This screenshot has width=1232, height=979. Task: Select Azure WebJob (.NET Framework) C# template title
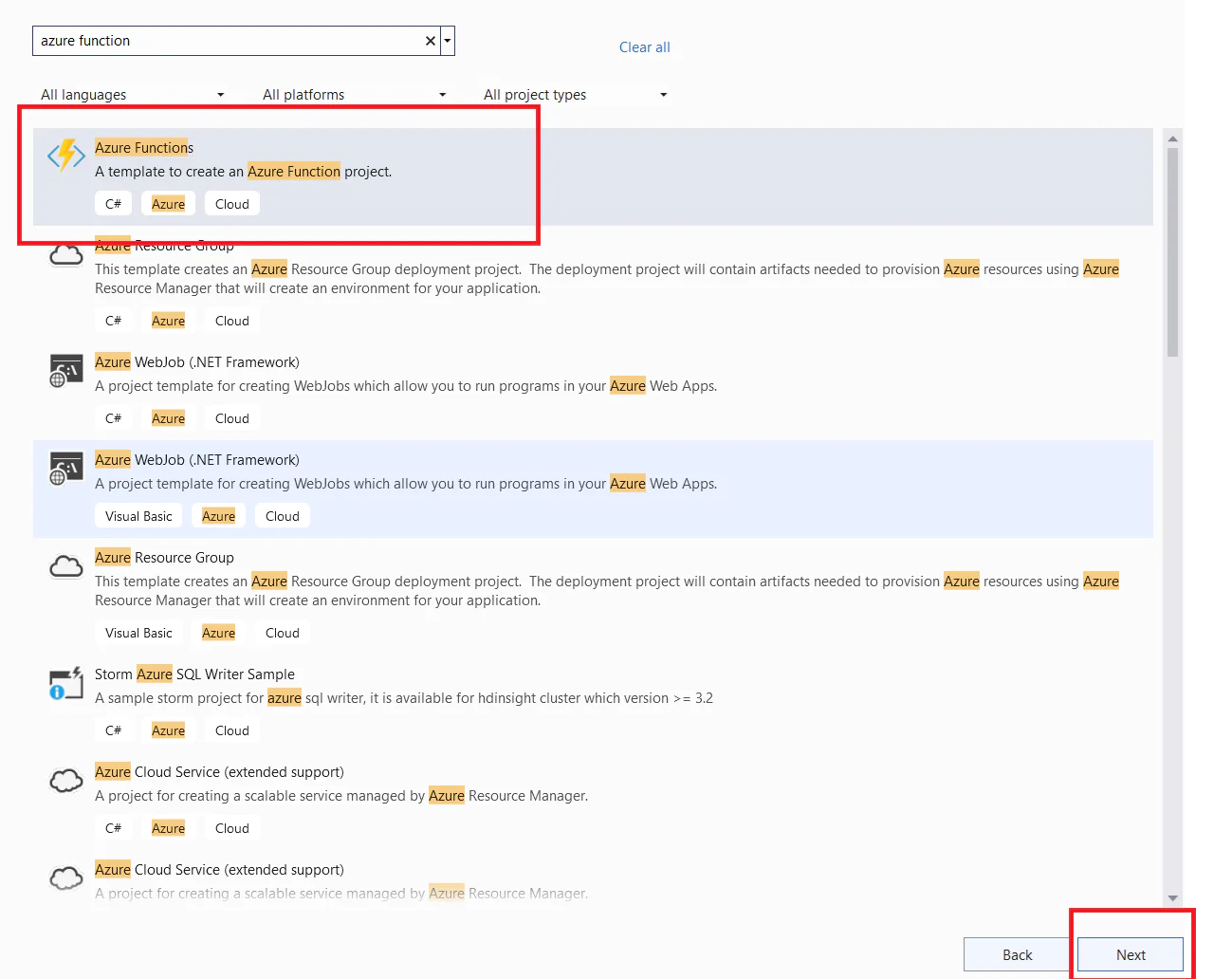(197, 362)
